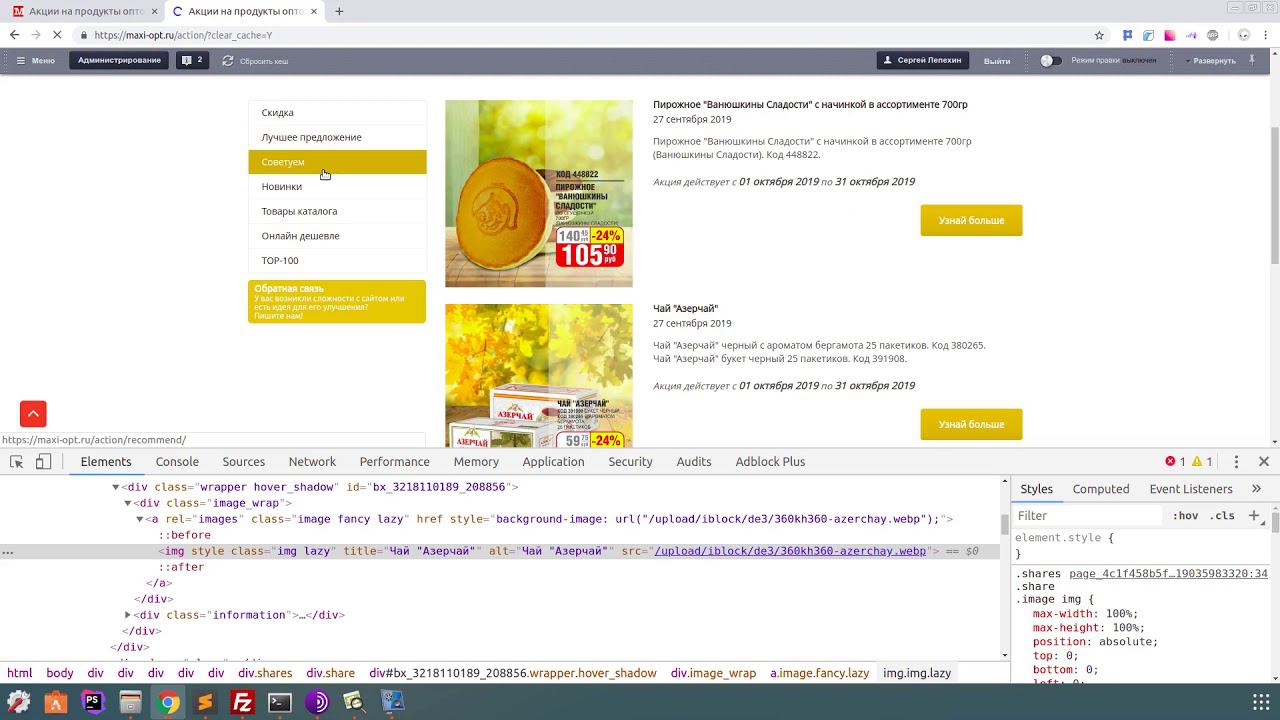1280x720 pixels.
Task: Close the first Акции на продукты tab
Action: click(153, 11)
